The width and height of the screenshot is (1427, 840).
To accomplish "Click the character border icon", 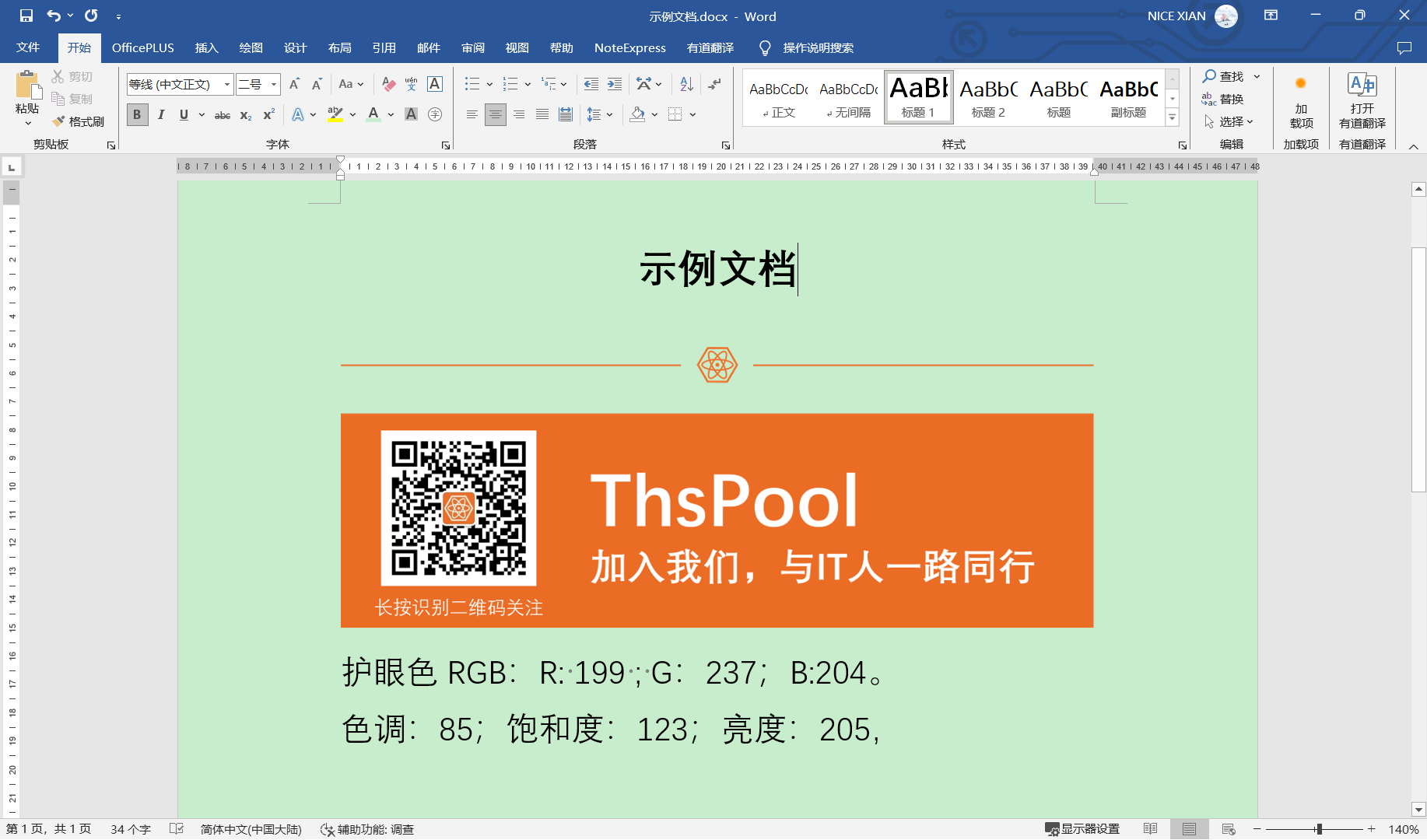I will [x=435, y=84].
